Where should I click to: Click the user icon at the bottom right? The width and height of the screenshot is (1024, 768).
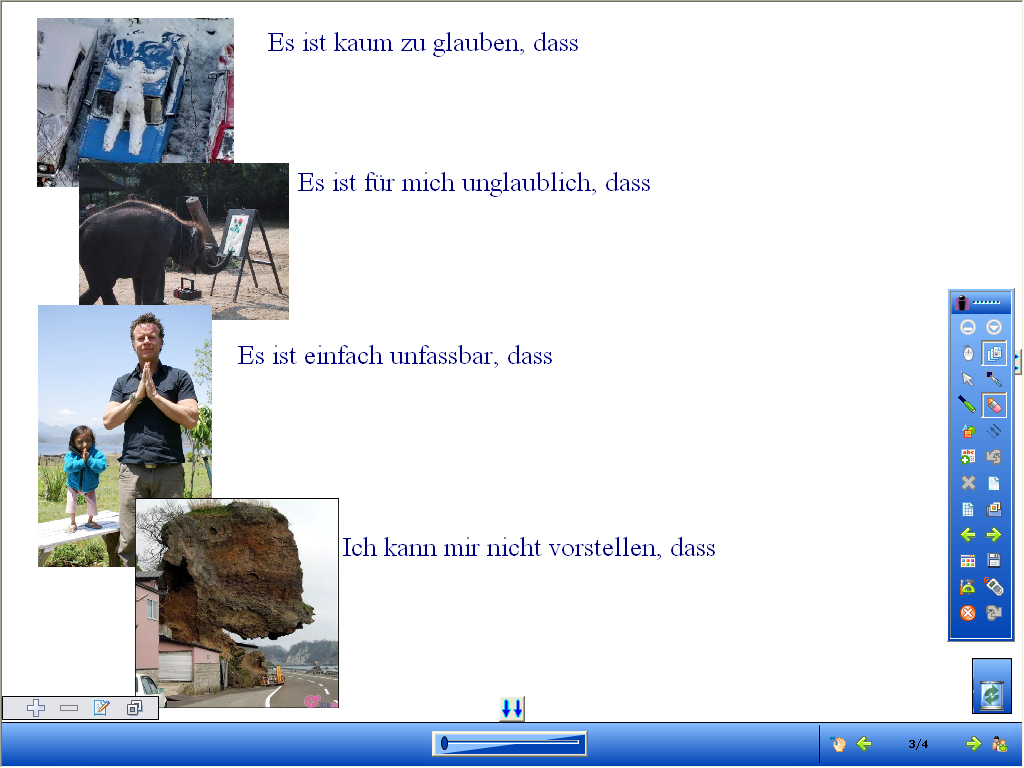point(999,743)
